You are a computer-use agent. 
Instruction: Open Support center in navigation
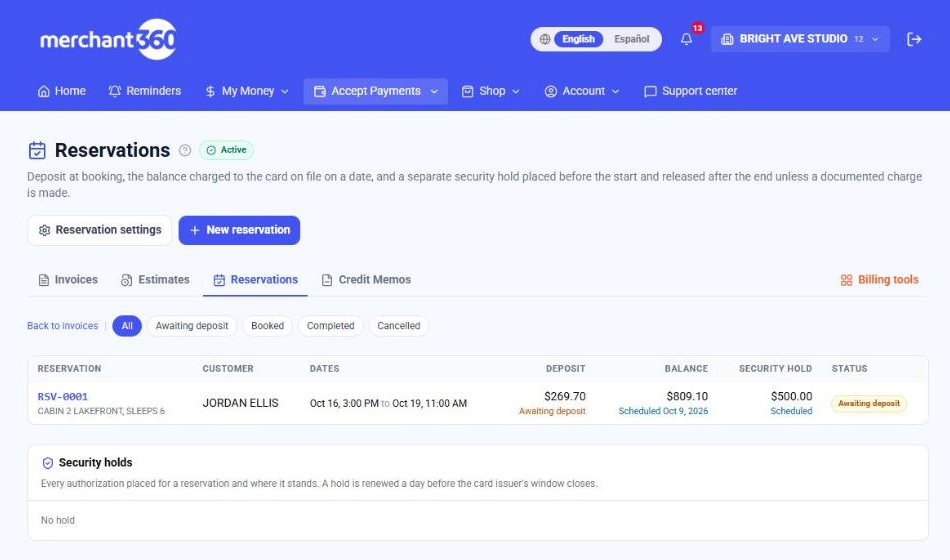(x=691, y=92)
